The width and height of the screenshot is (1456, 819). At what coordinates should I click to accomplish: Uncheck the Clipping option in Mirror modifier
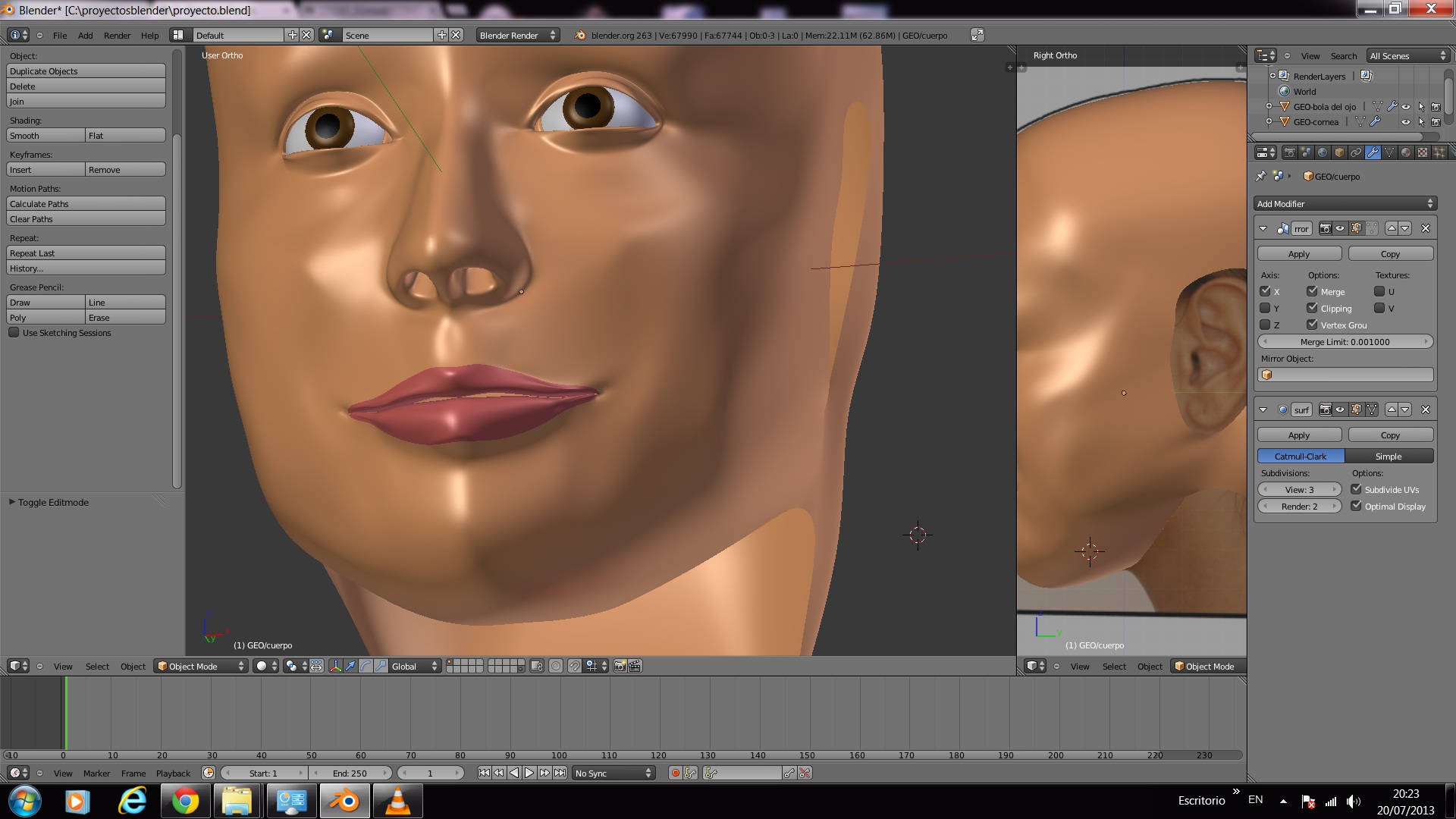1312,308
